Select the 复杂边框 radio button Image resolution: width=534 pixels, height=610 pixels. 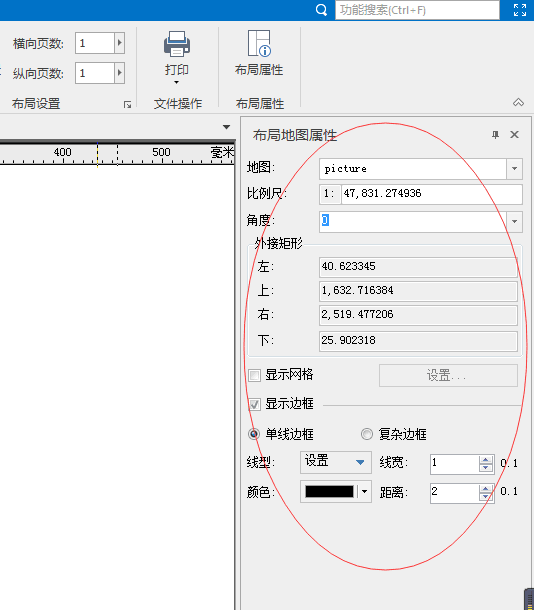pyautogui.click(x=367, y=434)
